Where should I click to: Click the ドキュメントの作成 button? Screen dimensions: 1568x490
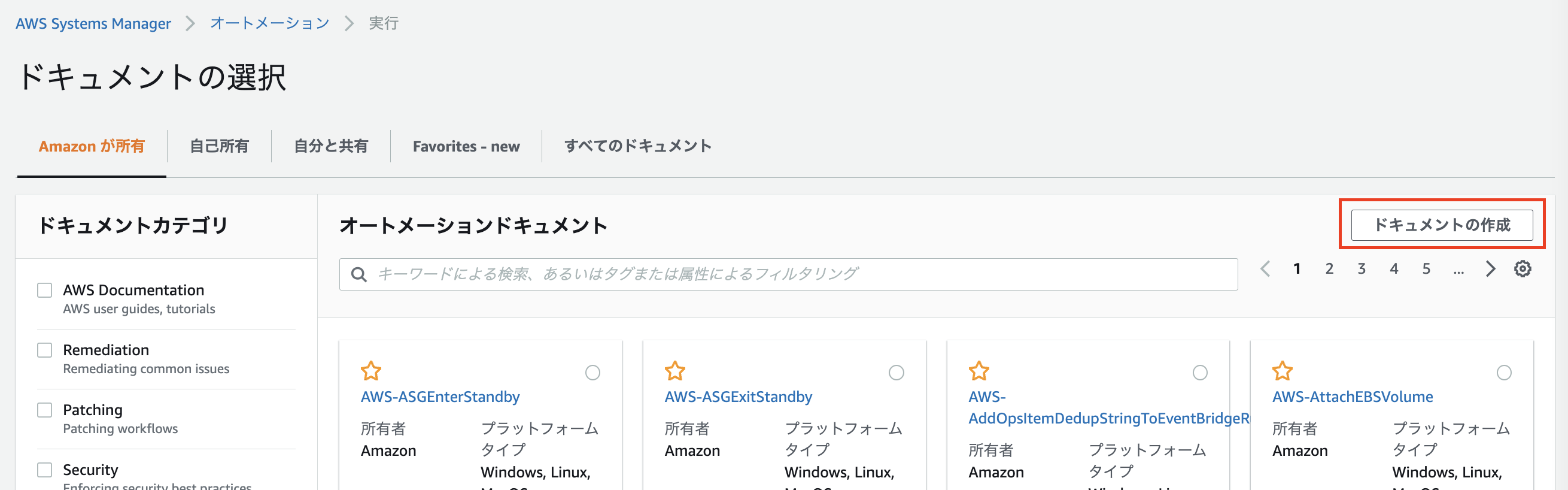[1441, 225]
